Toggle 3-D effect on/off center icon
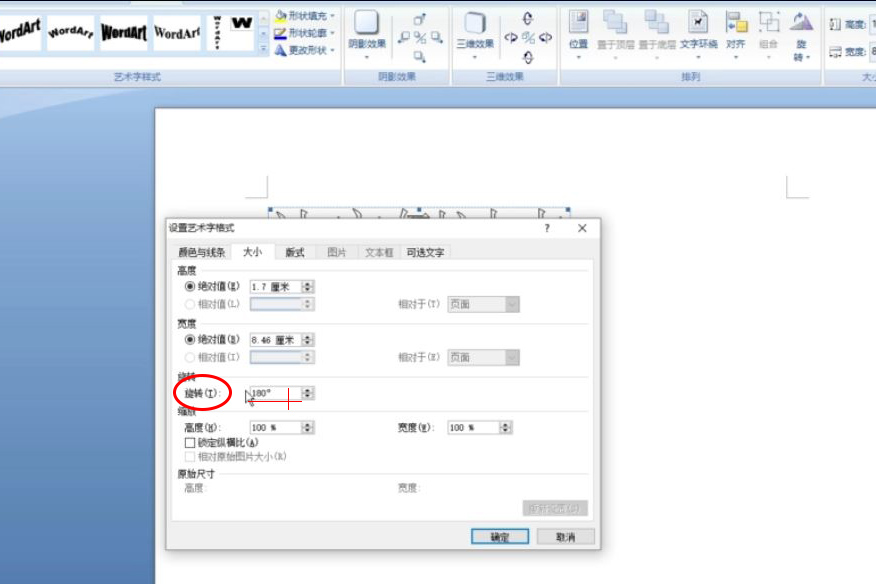The width and height of the screenshot is (876, 584). pos(529,38)
